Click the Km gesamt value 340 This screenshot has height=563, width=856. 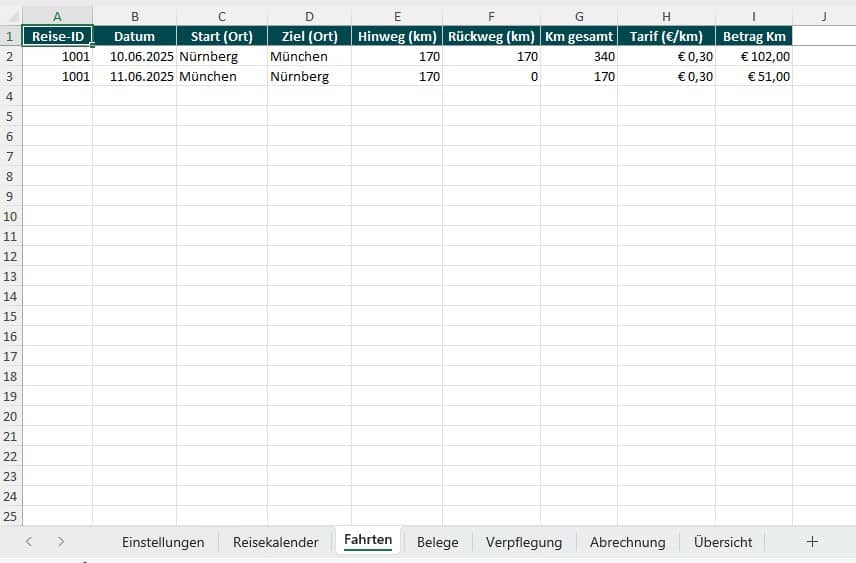[x=579, y=57]
